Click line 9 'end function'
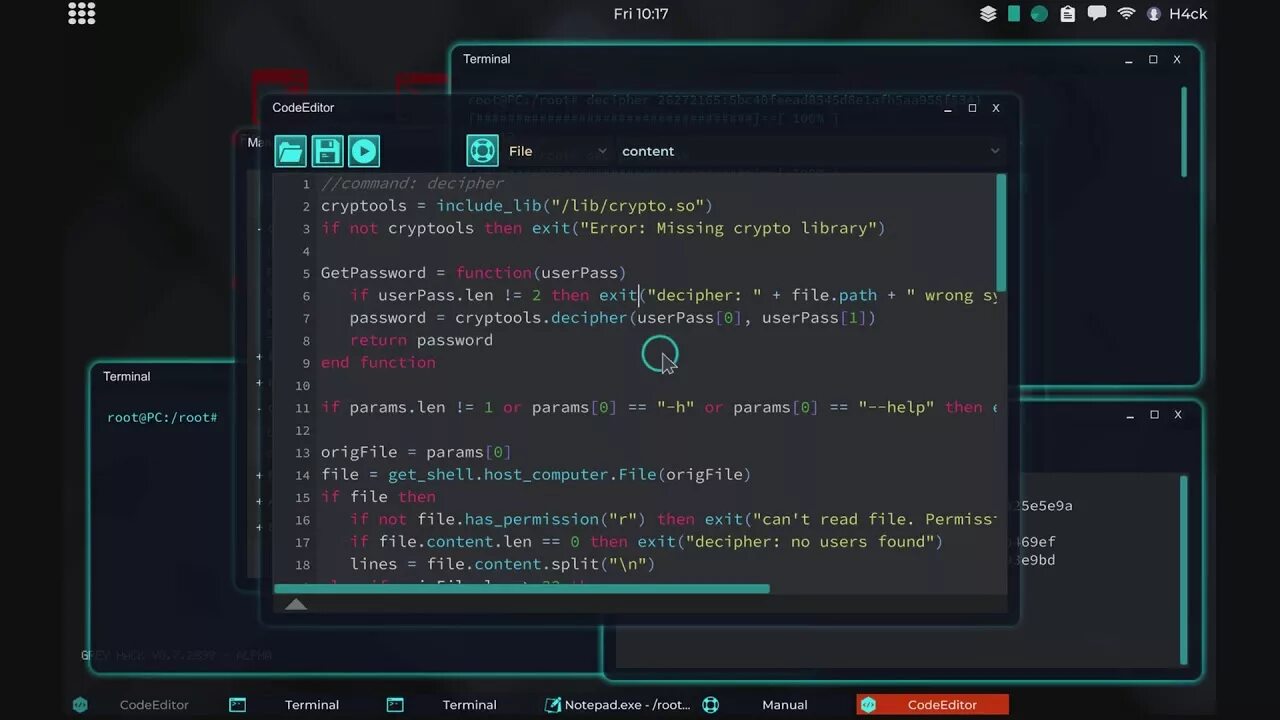The image size is (1280, 720). point(378,362)
